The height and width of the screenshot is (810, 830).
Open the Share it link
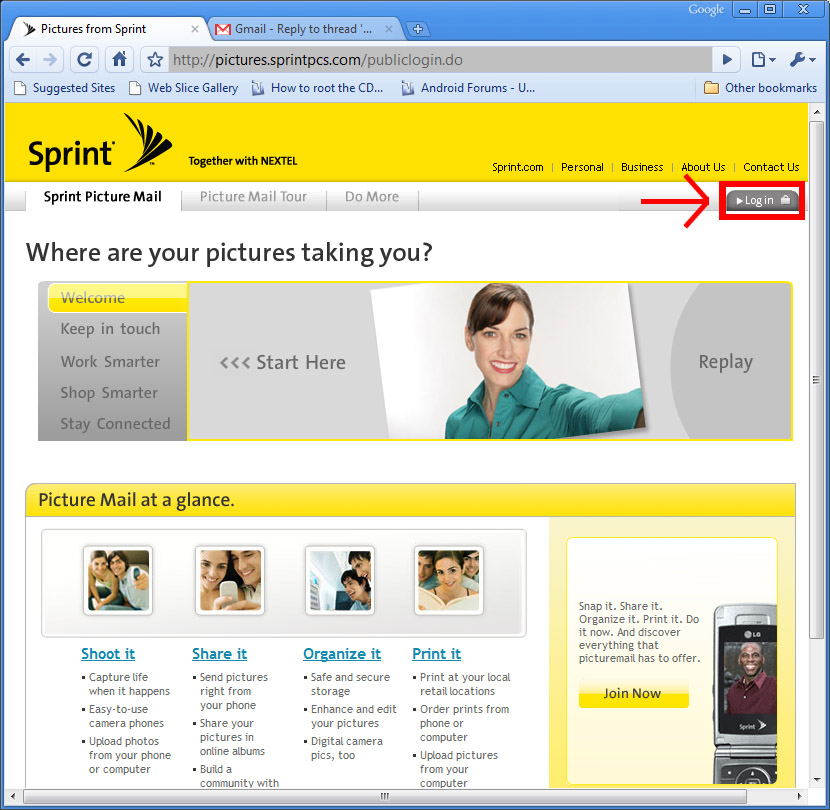pos(220,654)
